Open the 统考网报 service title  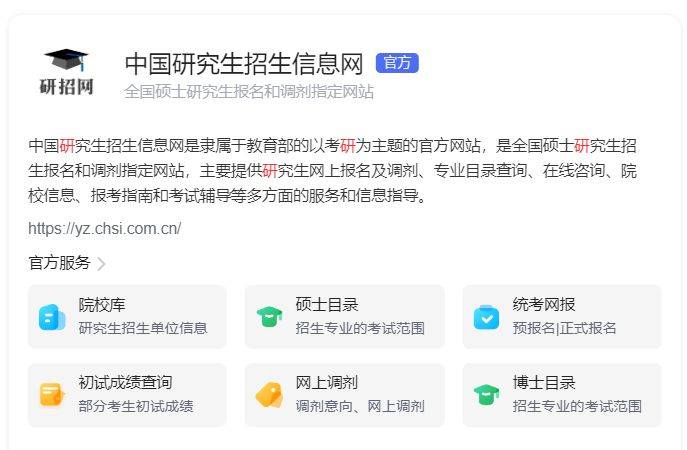click(544, 305)
